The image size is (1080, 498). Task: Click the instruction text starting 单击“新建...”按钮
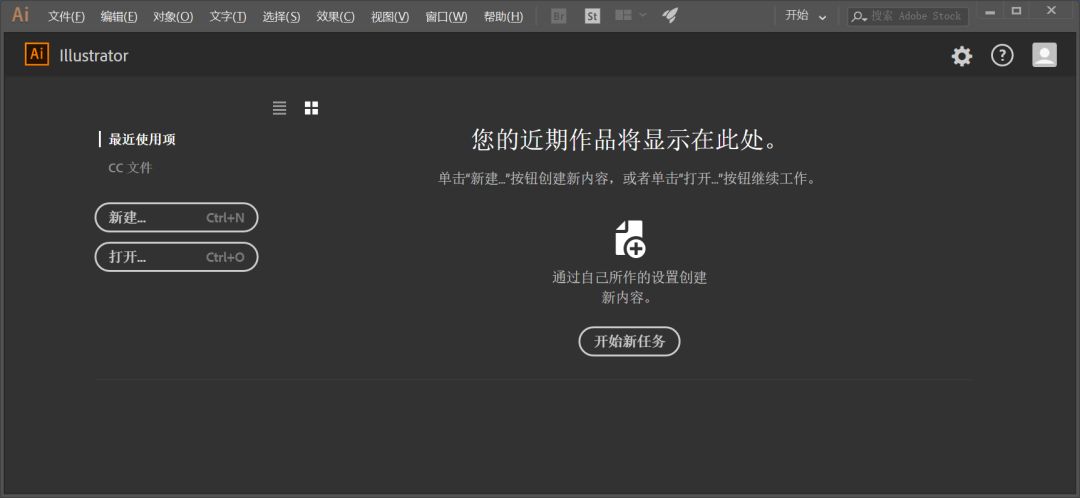click(x=627, y=179)
